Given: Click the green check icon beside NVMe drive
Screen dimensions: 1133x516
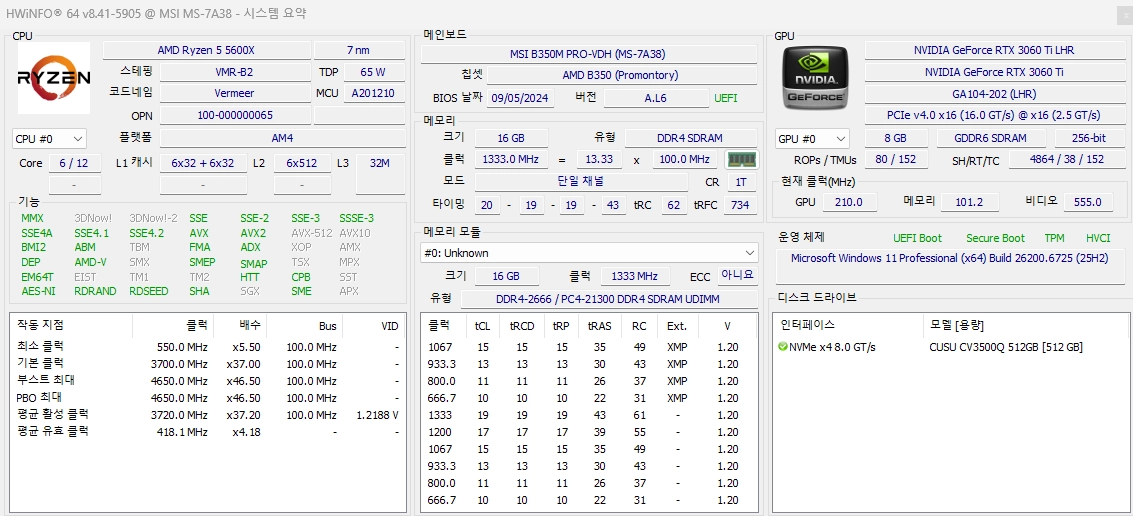Looking at the screenshot, I should pyautogui.click(x=783, y=347).
